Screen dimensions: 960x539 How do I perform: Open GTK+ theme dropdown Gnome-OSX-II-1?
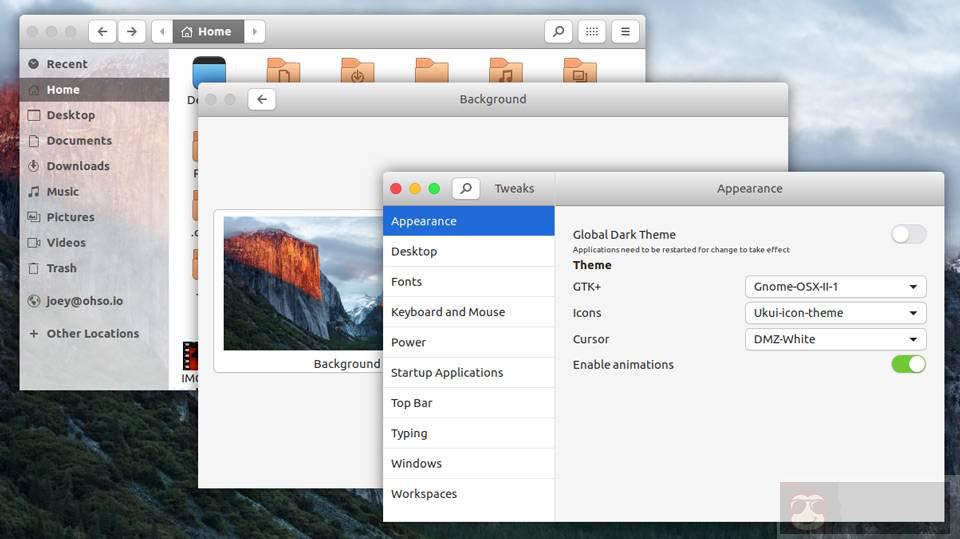pyautogui.click(x=836, y=287)
